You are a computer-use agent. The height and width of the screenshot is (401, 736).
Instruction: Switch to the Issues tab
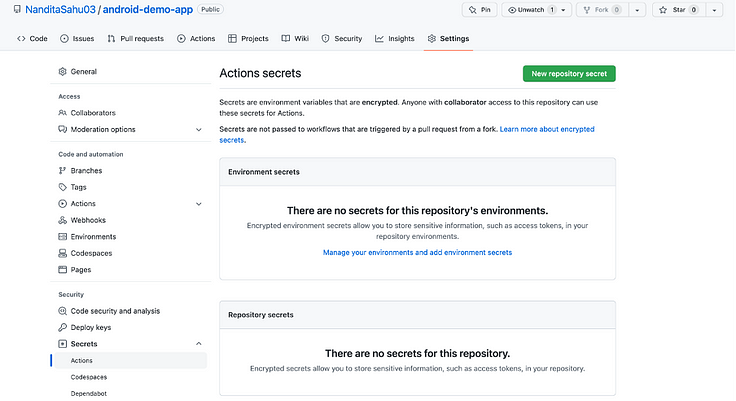(x=77, y=39)
